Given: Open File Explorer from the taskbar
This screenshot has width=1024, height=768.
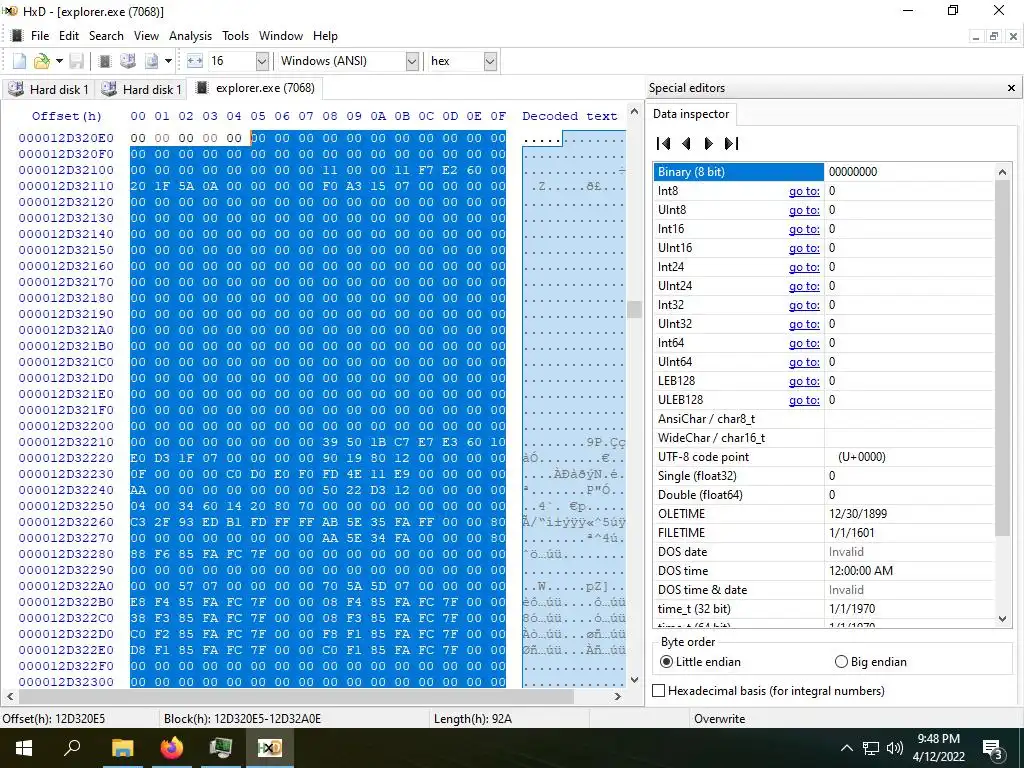Looking at the screenshot, I should [x=122, y=748].
